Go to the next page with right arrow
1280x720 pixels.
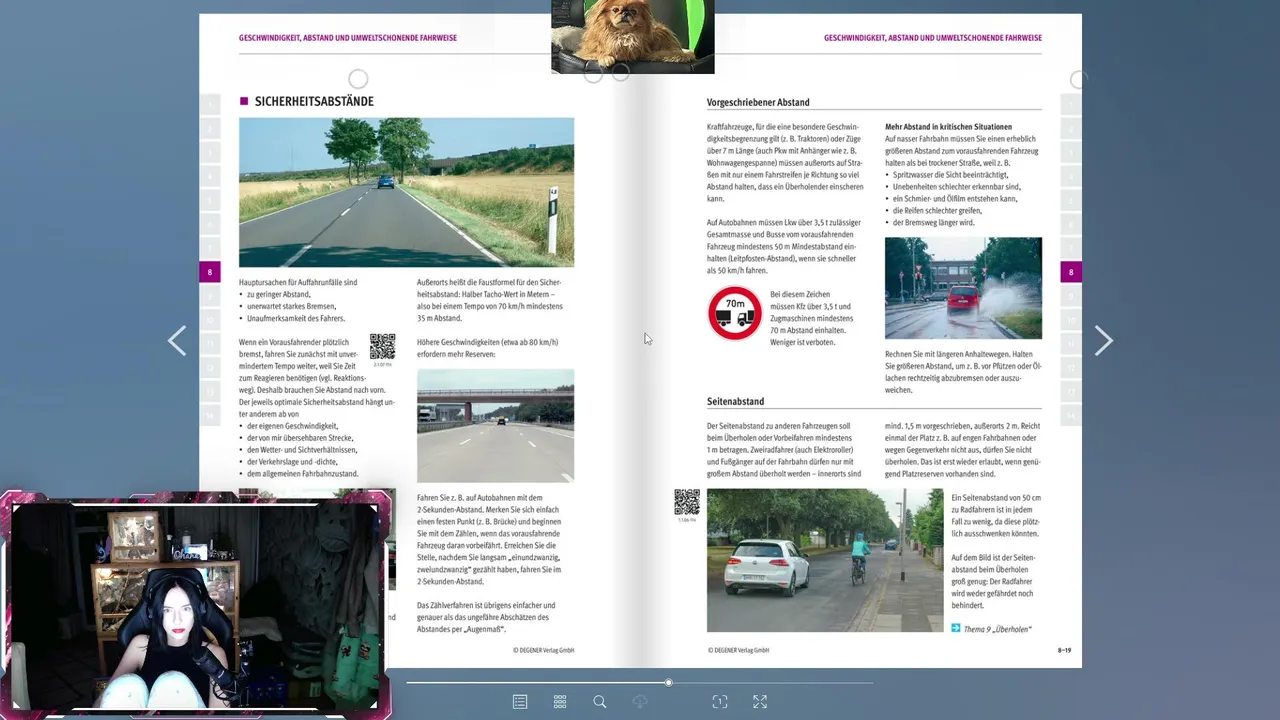(x=1103, y=341)
